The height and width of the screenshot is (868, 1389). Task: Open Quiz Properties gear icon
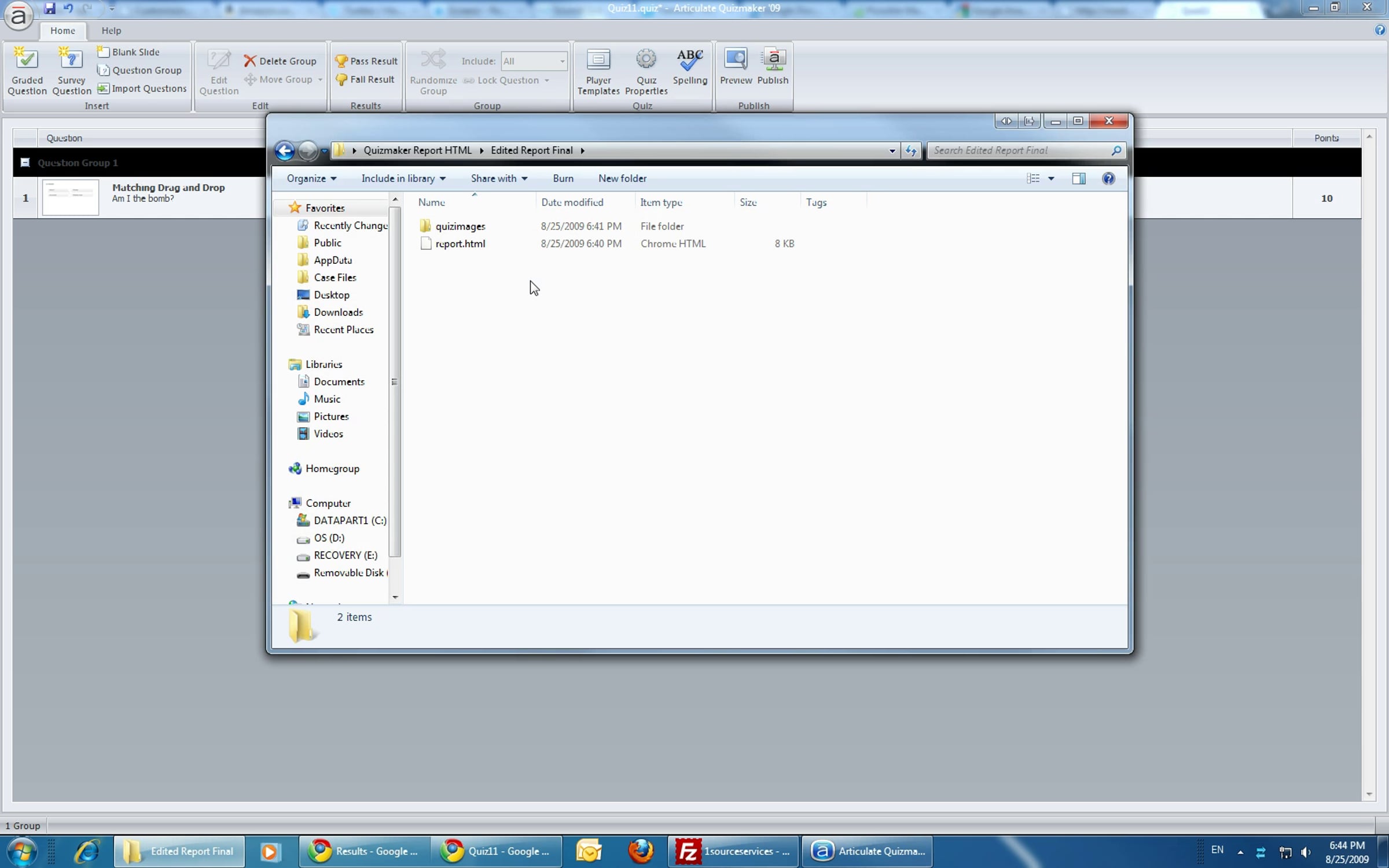646,60
